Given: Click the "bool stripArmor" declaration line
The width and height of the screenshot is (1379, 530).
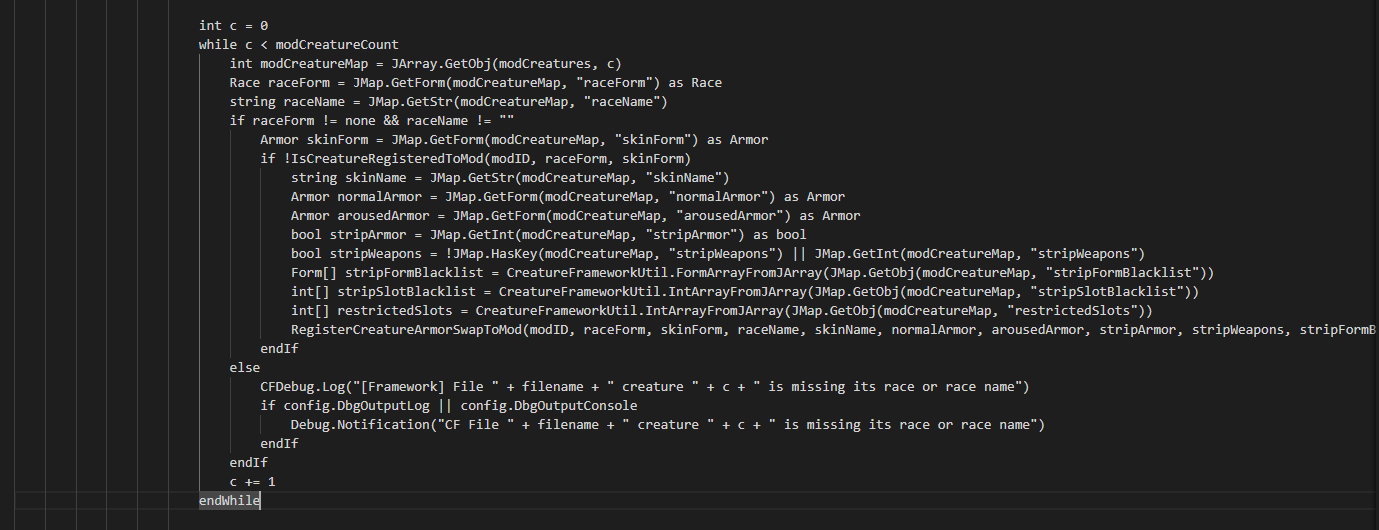Looking at the screenshot, I should tap(548, 234).
